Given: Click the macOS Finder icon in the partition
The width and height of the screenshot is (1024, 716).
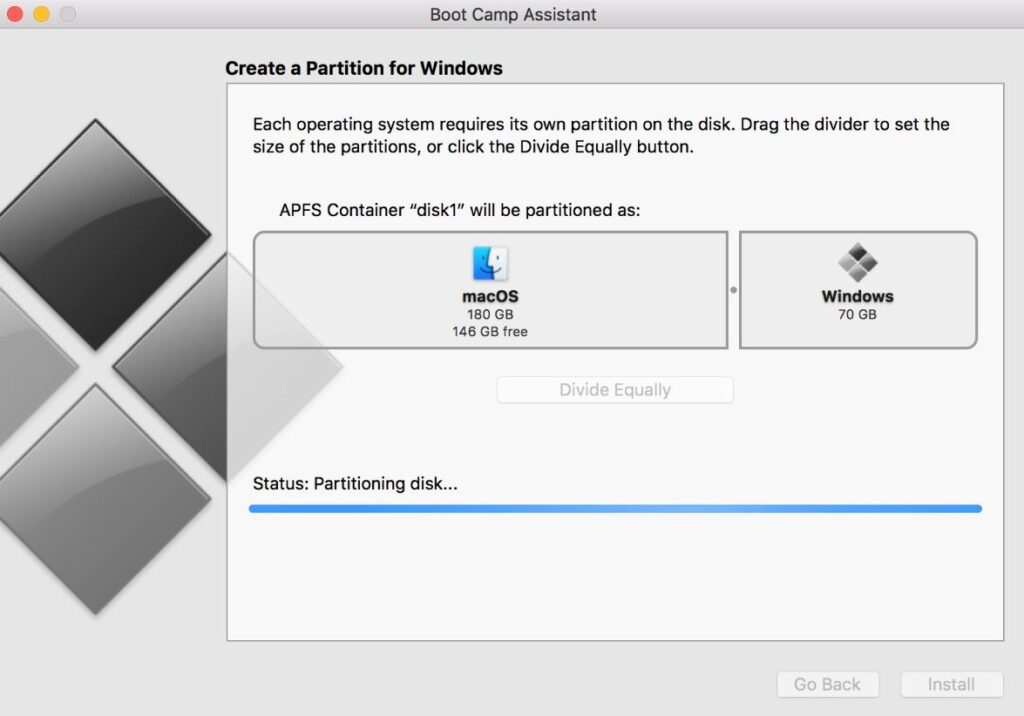Looking at the screenshot, I should point(490,263).
